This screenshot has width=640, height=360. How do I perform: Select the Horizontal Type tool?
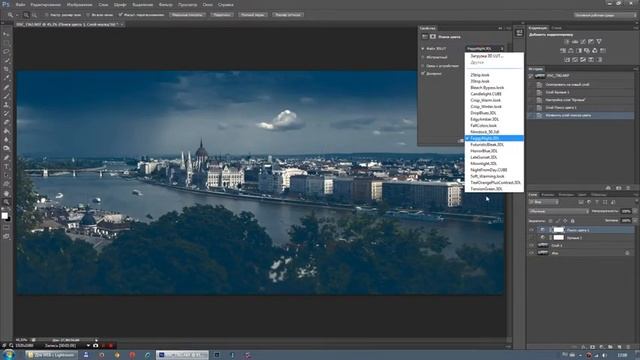click(6, 167)
